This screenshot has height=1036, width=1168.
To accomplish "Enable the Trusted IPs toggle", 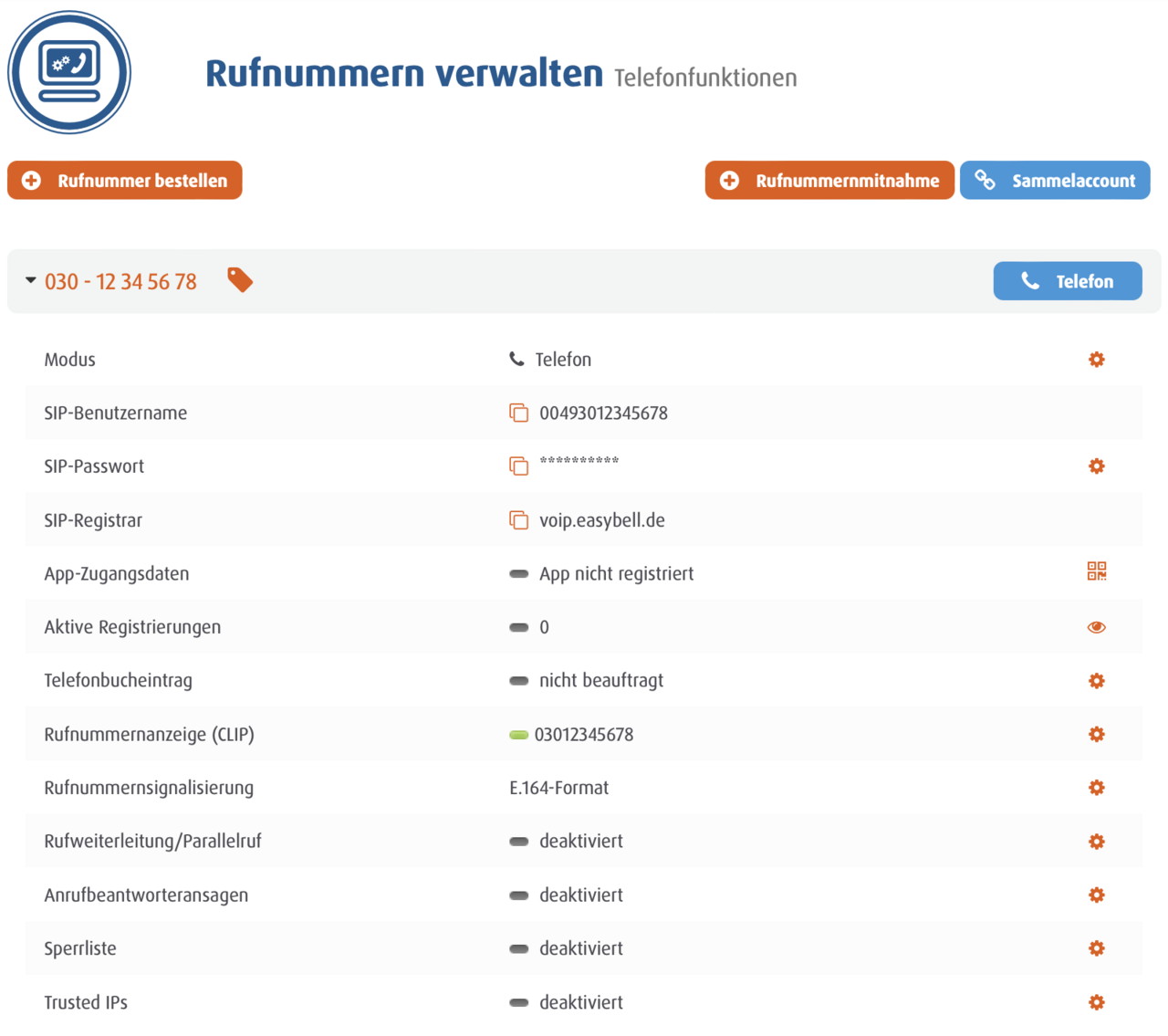I will 518,1001.
